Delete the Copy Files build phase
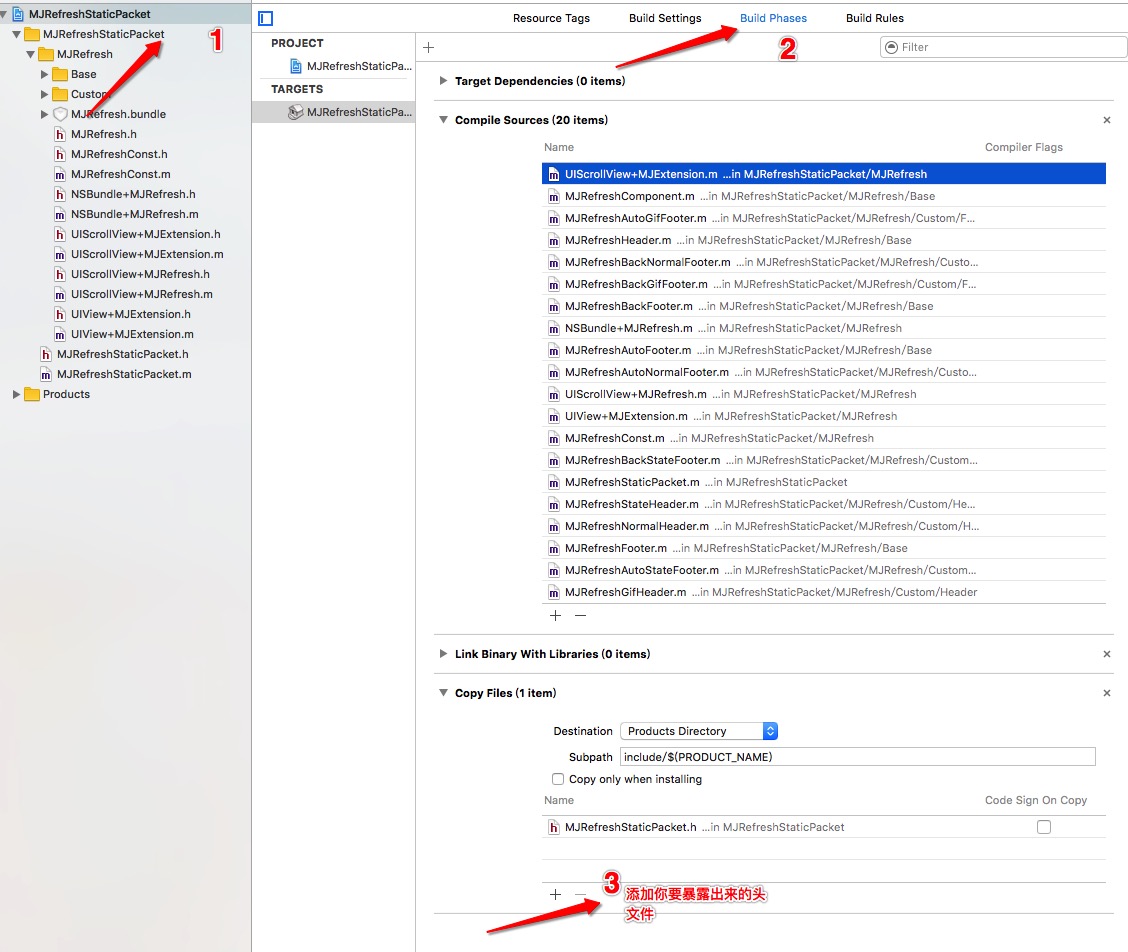The width and height of the screenshot is (1128, 952). click(1106, 693)
